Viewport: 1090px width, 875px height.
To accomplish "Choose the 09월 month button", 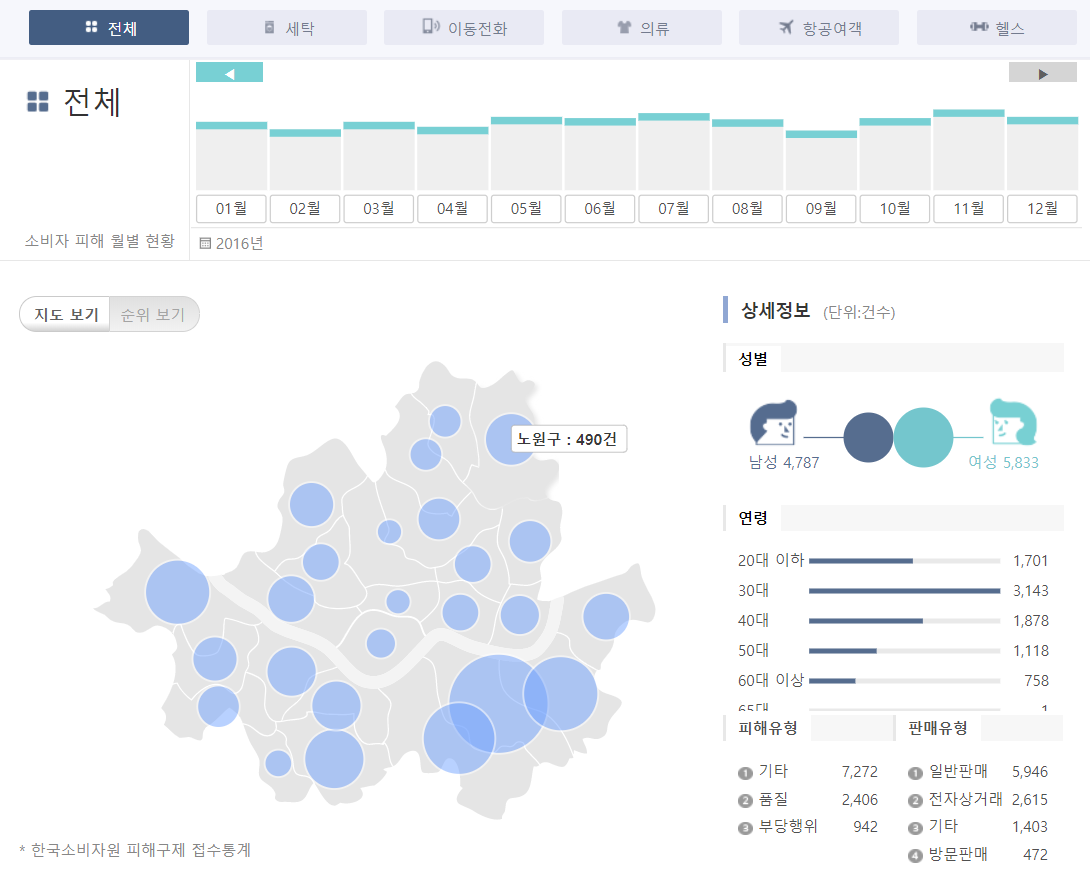I will (x=821, y=208).
